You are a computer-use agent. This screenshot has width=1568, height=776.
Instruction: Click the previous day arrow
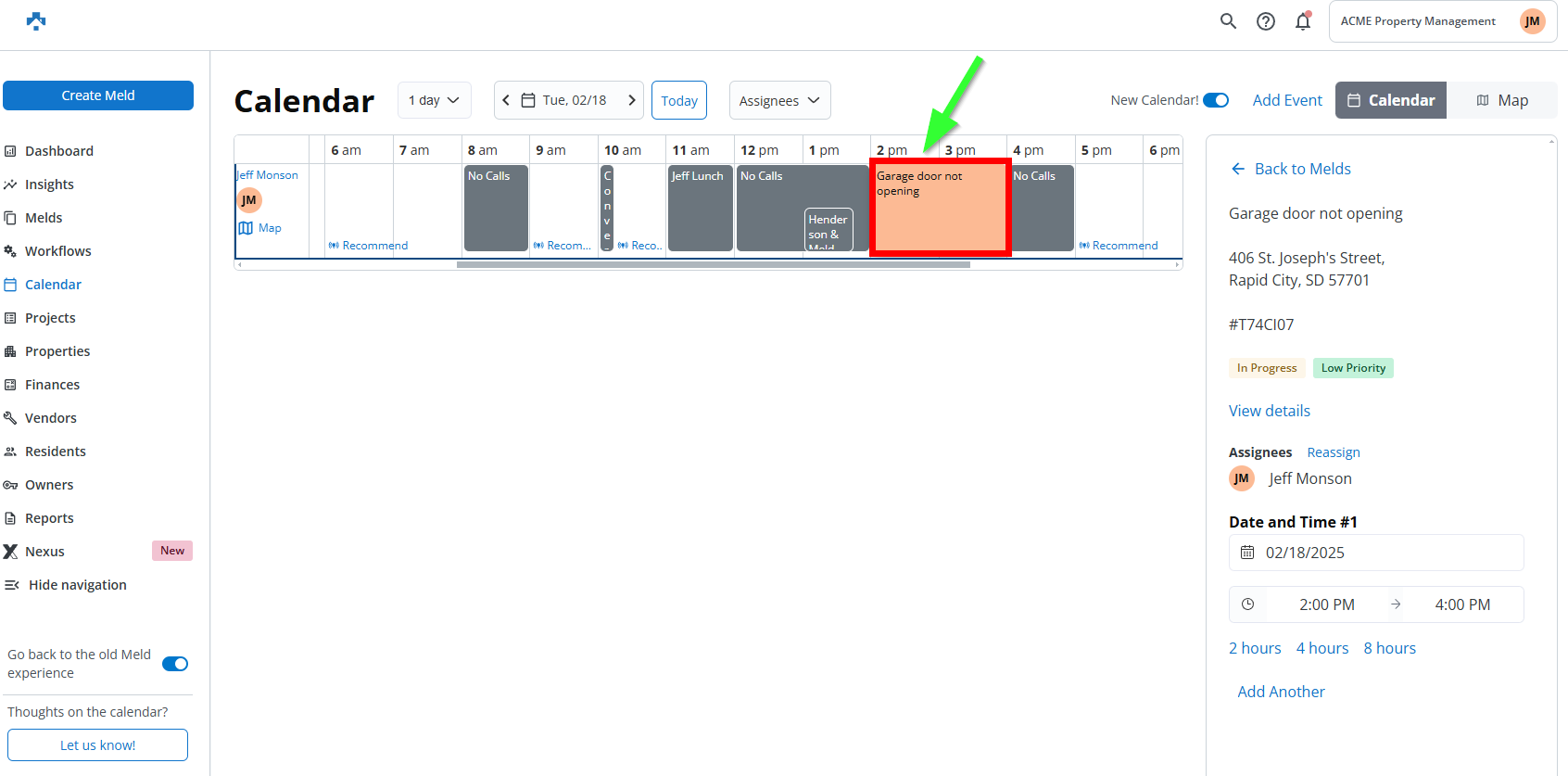click(x=506, y=100)
